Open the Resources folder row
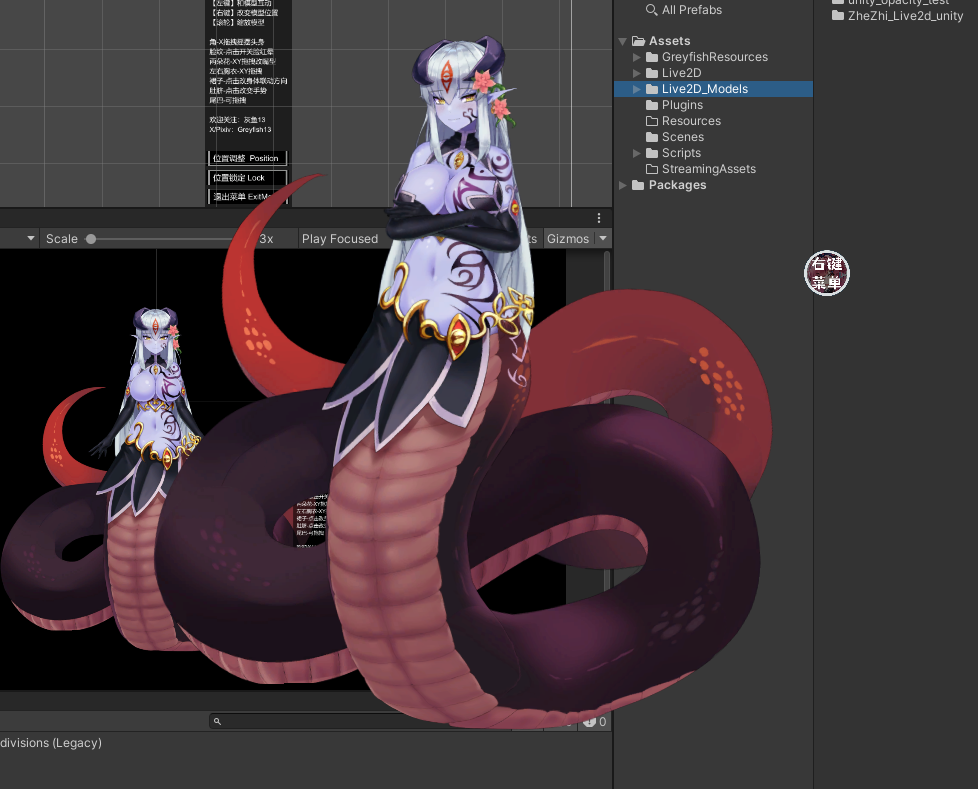The image size is (978, 789). click(x=713, y=121)
